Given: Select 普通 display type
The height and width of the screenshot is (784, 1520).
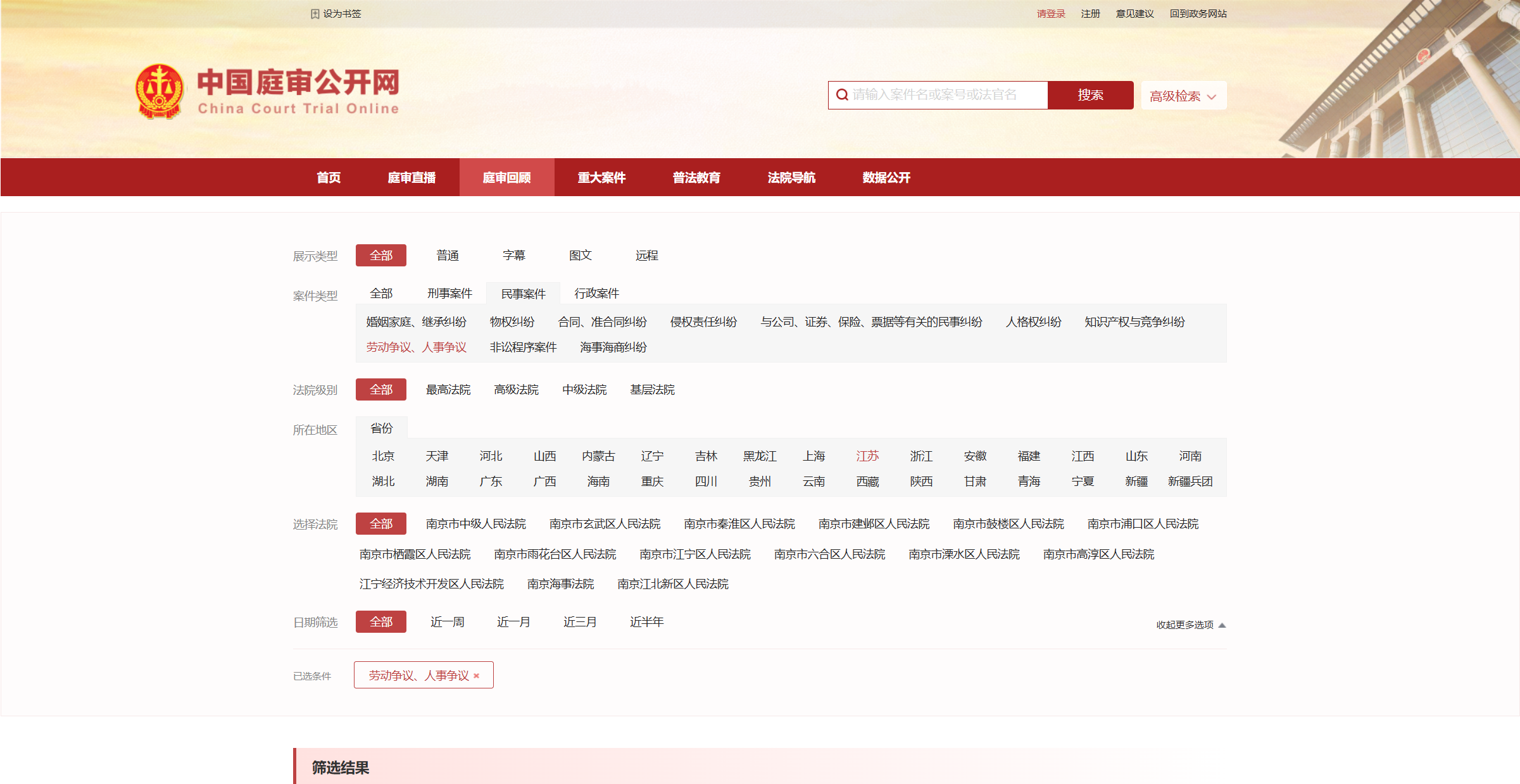Looking at the screenshot, I should [x=448, y=256].
